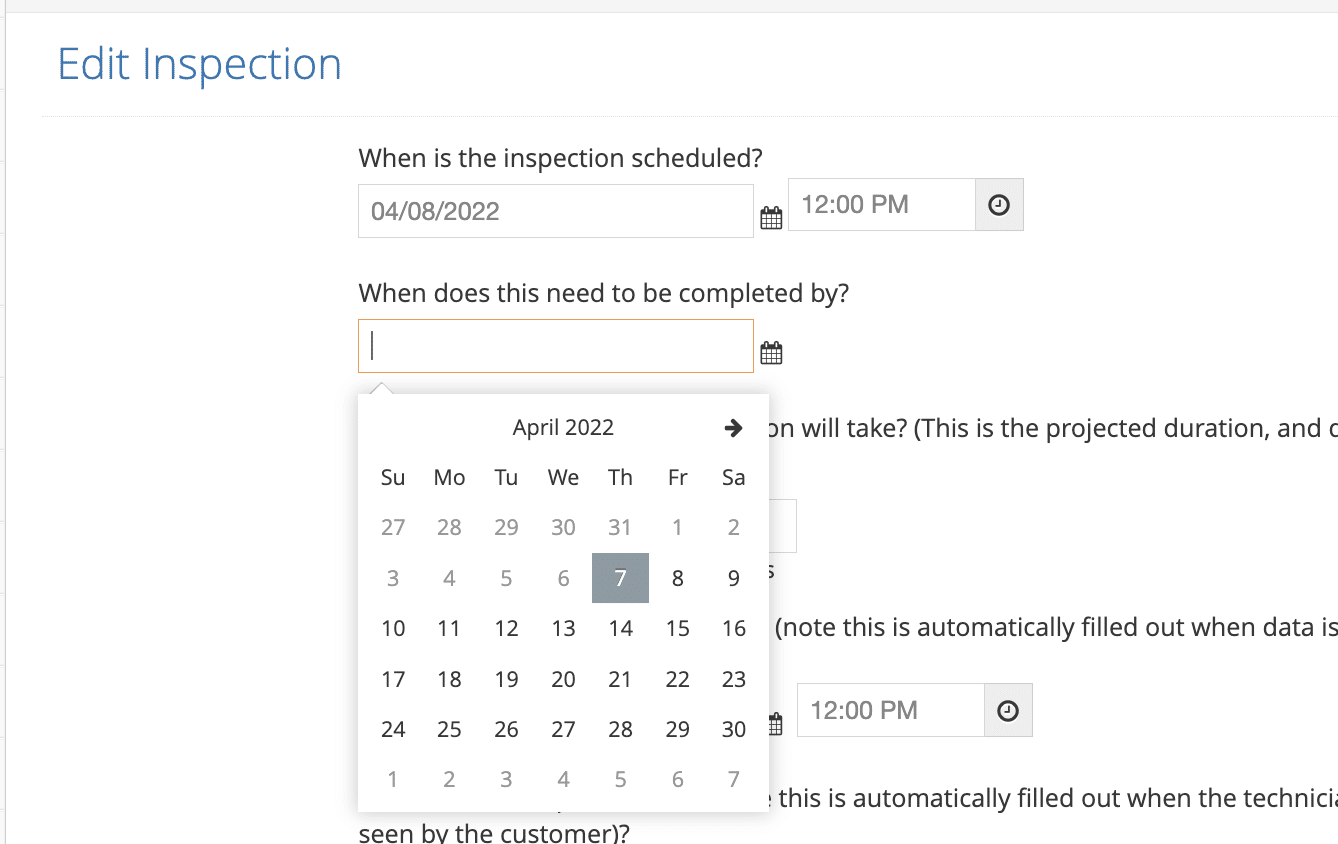Click the first 12:00 PM time input
This screenshot has width=1338, height=844.
880,204
